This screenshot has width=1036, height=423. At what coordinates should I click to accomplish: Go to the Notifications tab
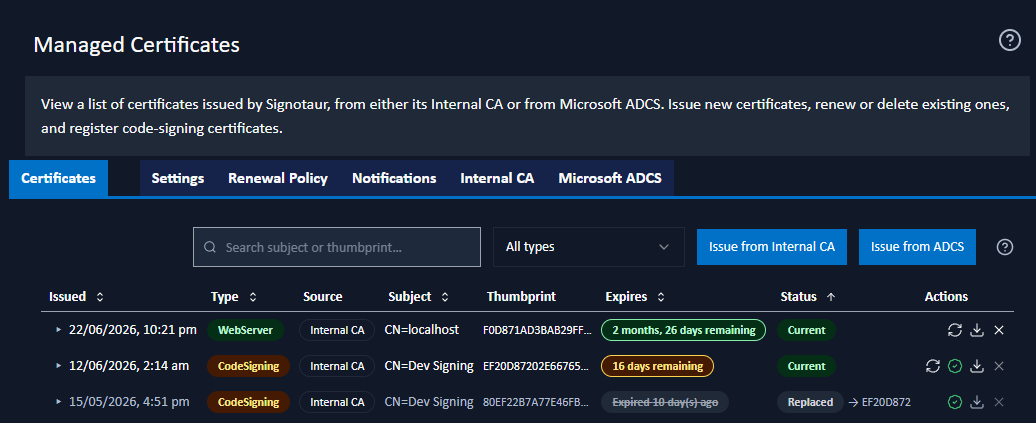coord(394,178)
